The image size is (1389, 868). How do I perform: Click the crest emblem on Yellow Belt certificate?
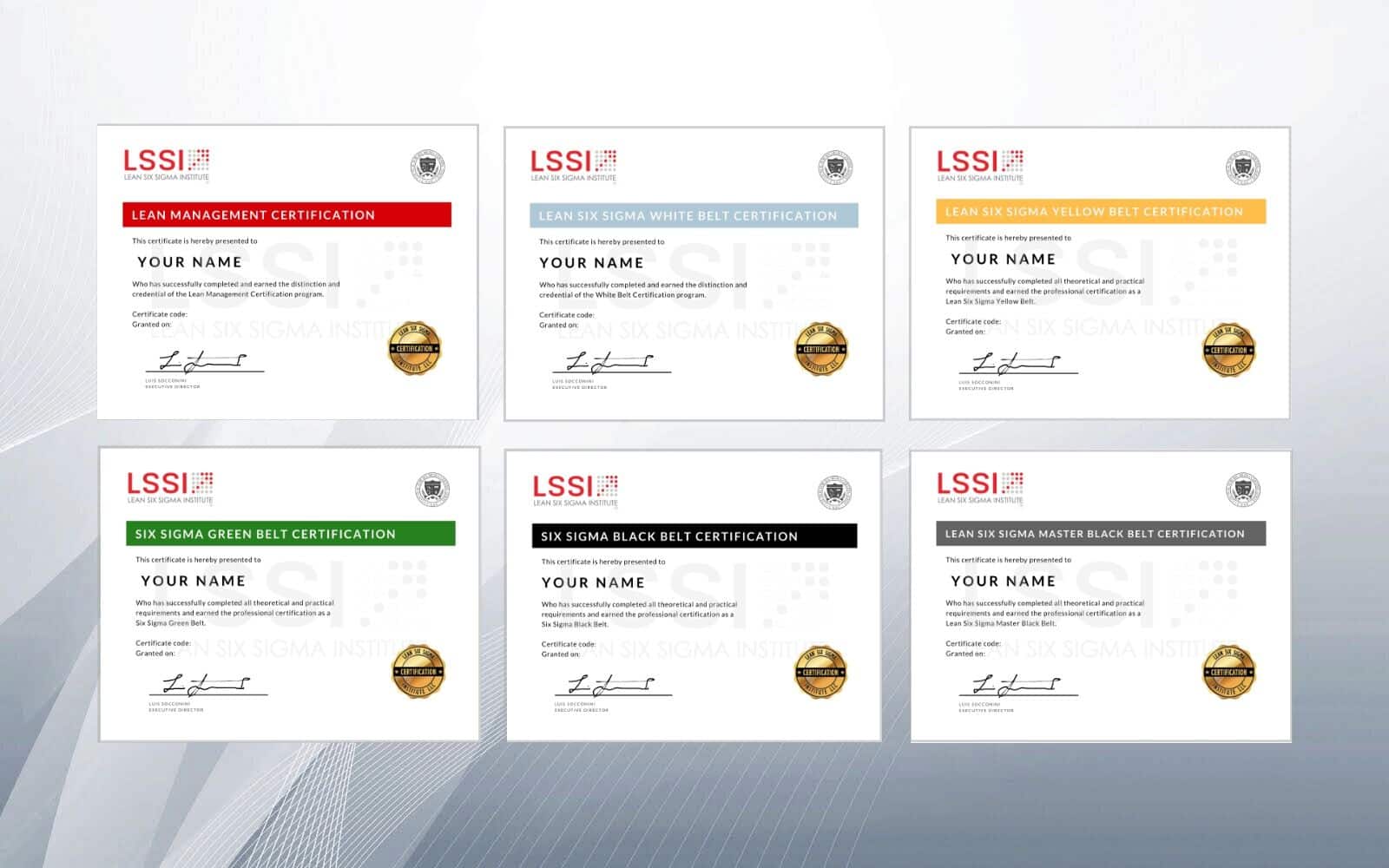click(1242, 167)
